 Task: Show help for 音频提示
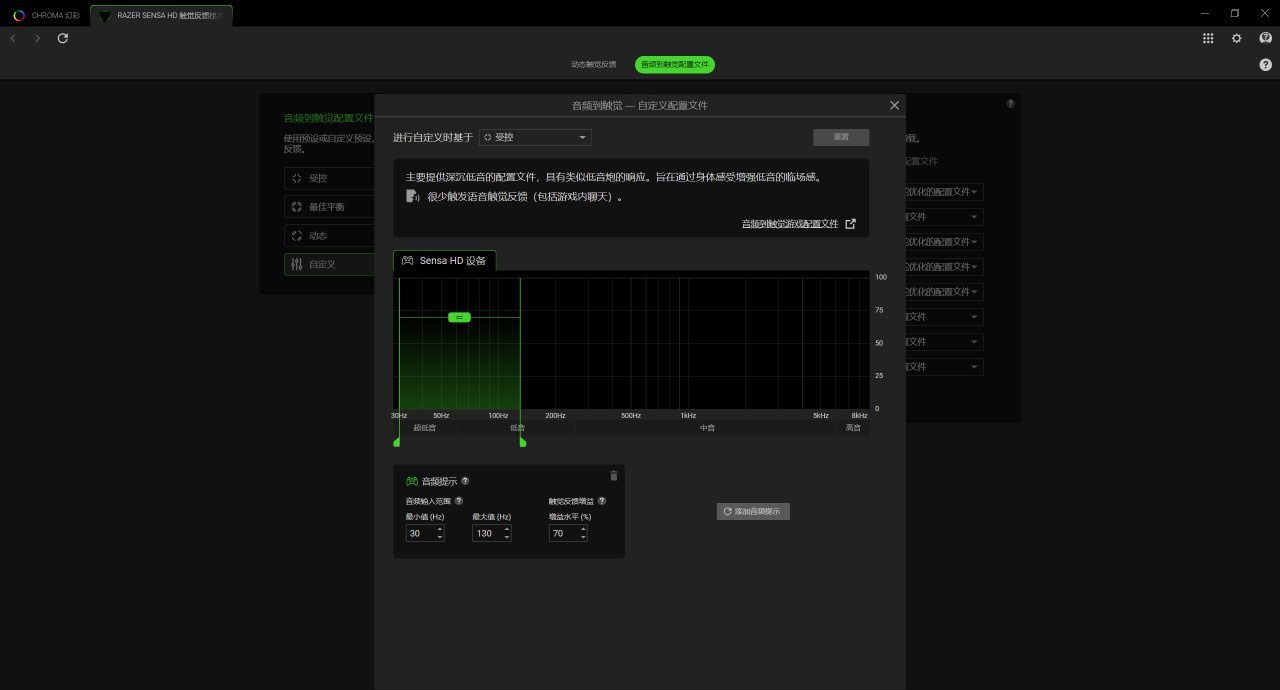465,481
